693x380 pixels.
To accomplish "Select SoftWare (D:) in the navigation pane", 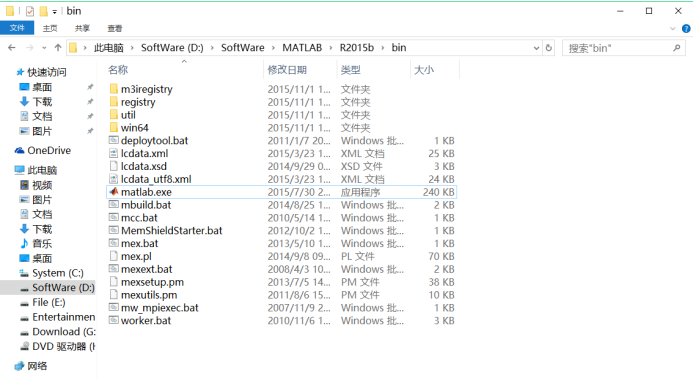I will pos(48,288).
